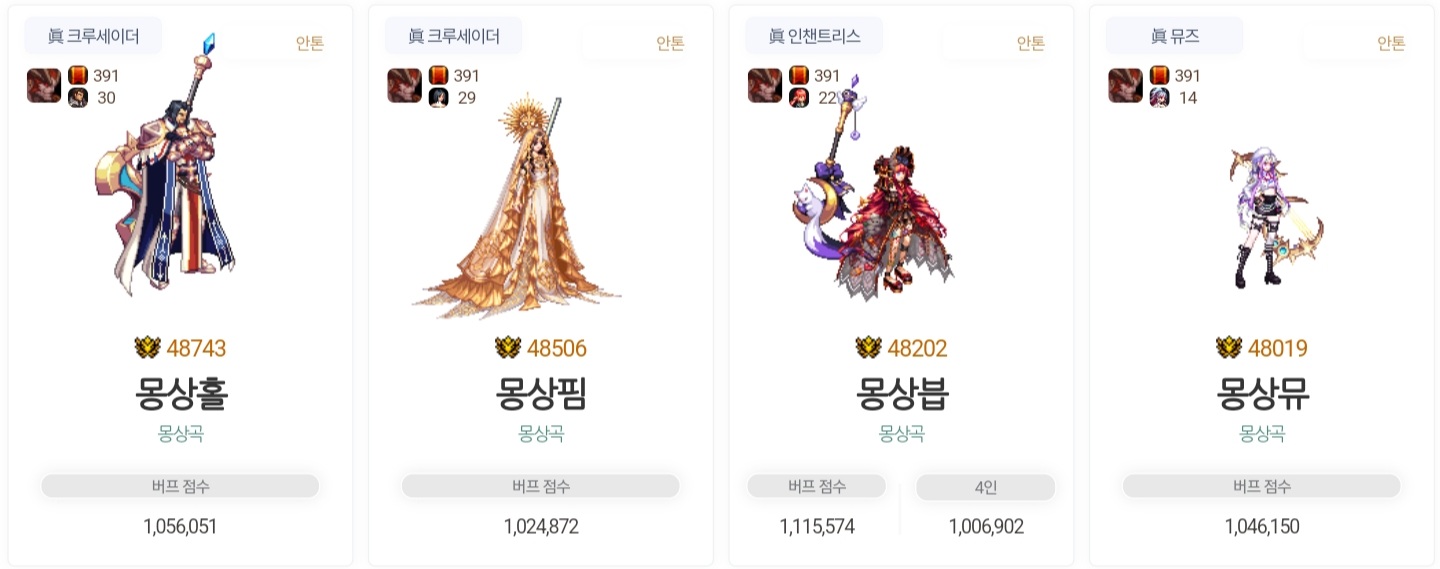Click the demon portrait icon on 몽상븝 card
The width and height of the screenshot is (1440, 569).
click(765, 85)
